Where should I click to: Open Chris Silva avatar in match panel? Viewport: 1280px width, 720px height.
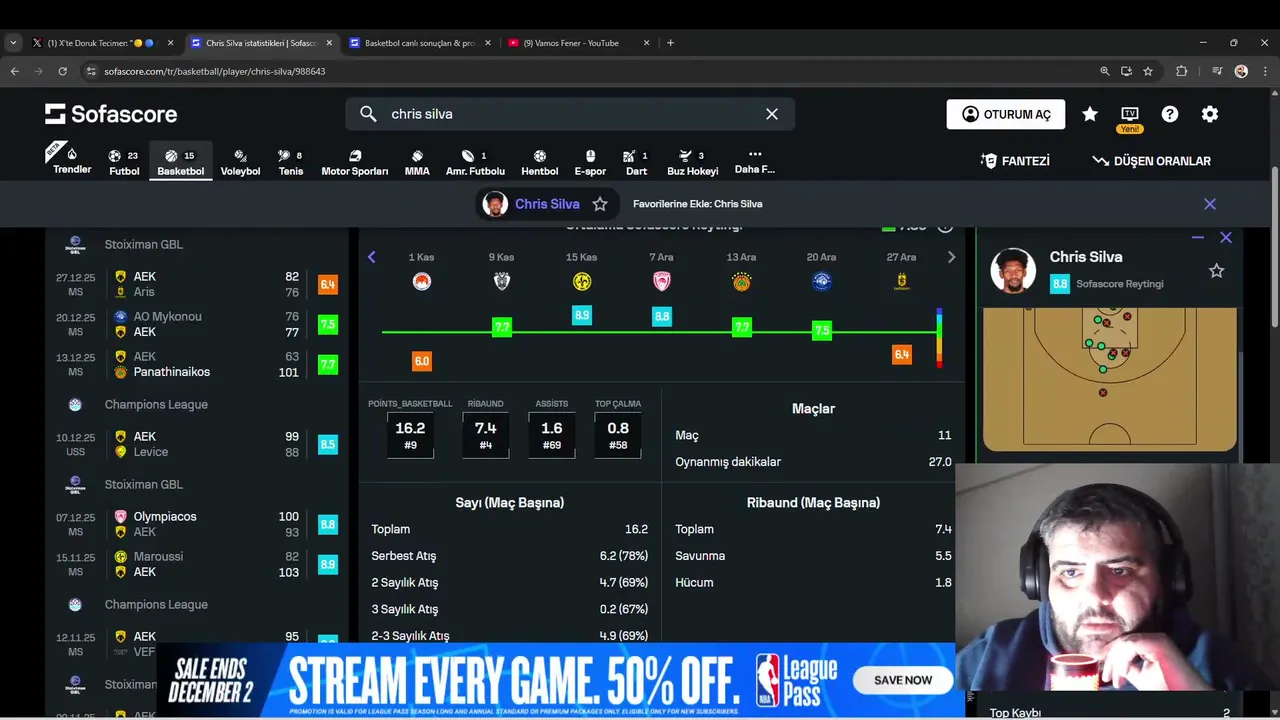[1012, 270]
